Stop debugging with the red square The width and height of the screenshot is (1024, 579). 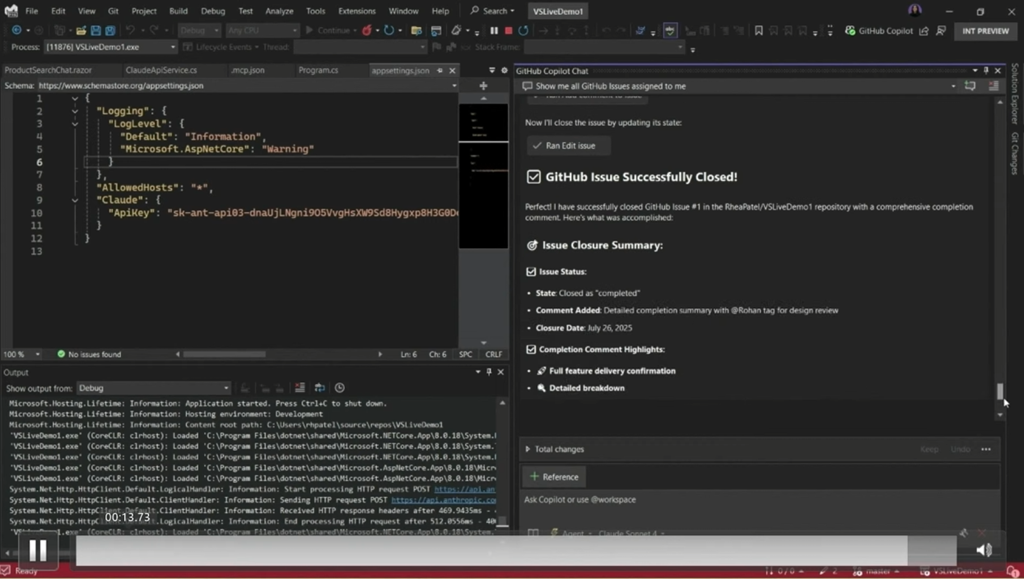[x=508, y=31]
